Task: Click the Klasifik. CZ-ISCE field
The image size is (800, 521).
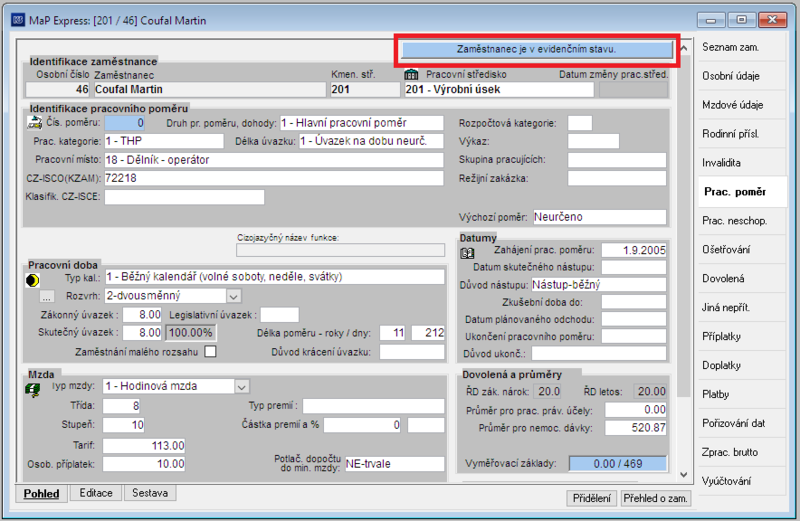Action: click(x=184, y=197)
